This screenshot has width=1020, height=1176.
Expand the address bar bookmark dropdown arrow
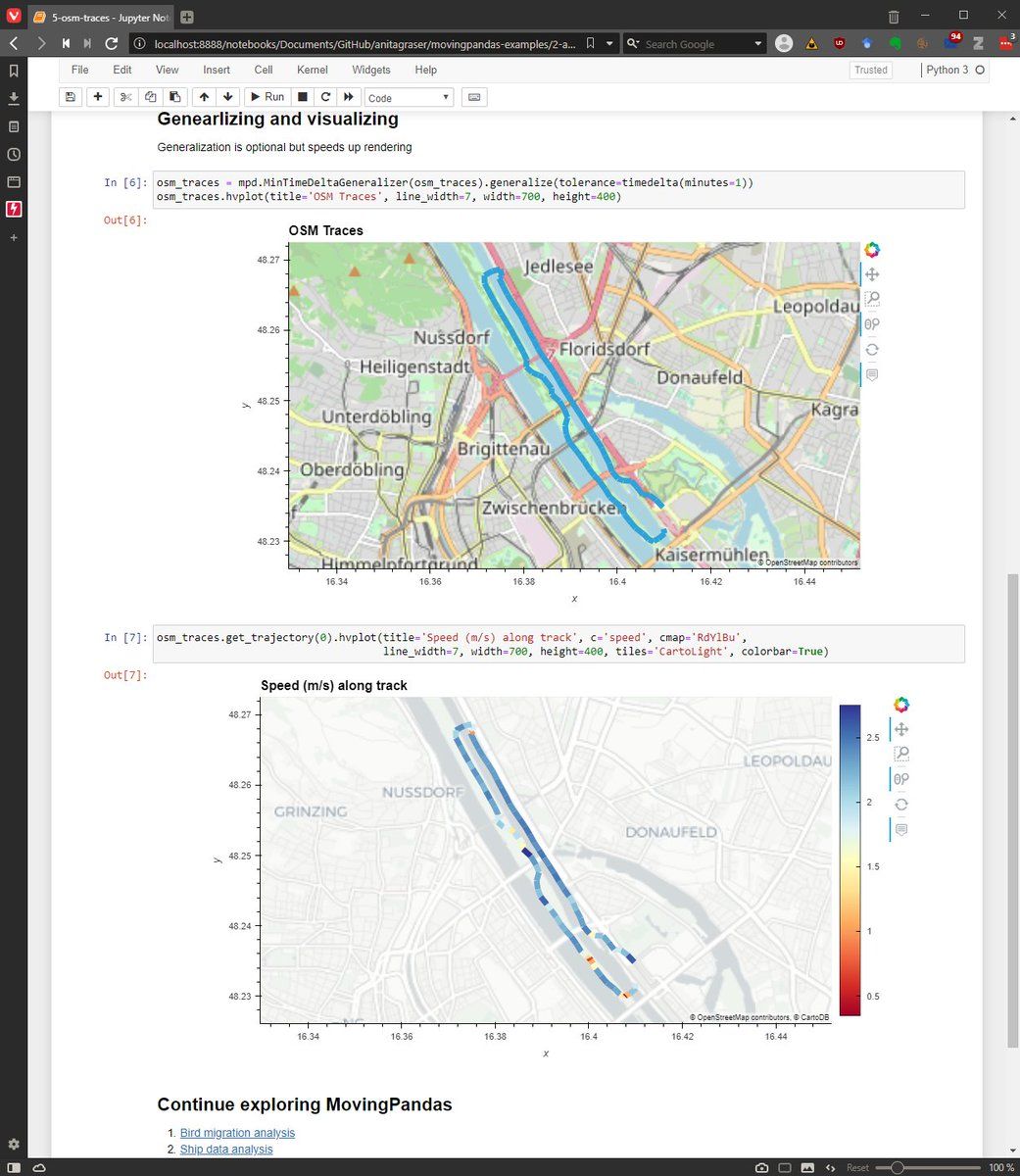tap(609, 43)
